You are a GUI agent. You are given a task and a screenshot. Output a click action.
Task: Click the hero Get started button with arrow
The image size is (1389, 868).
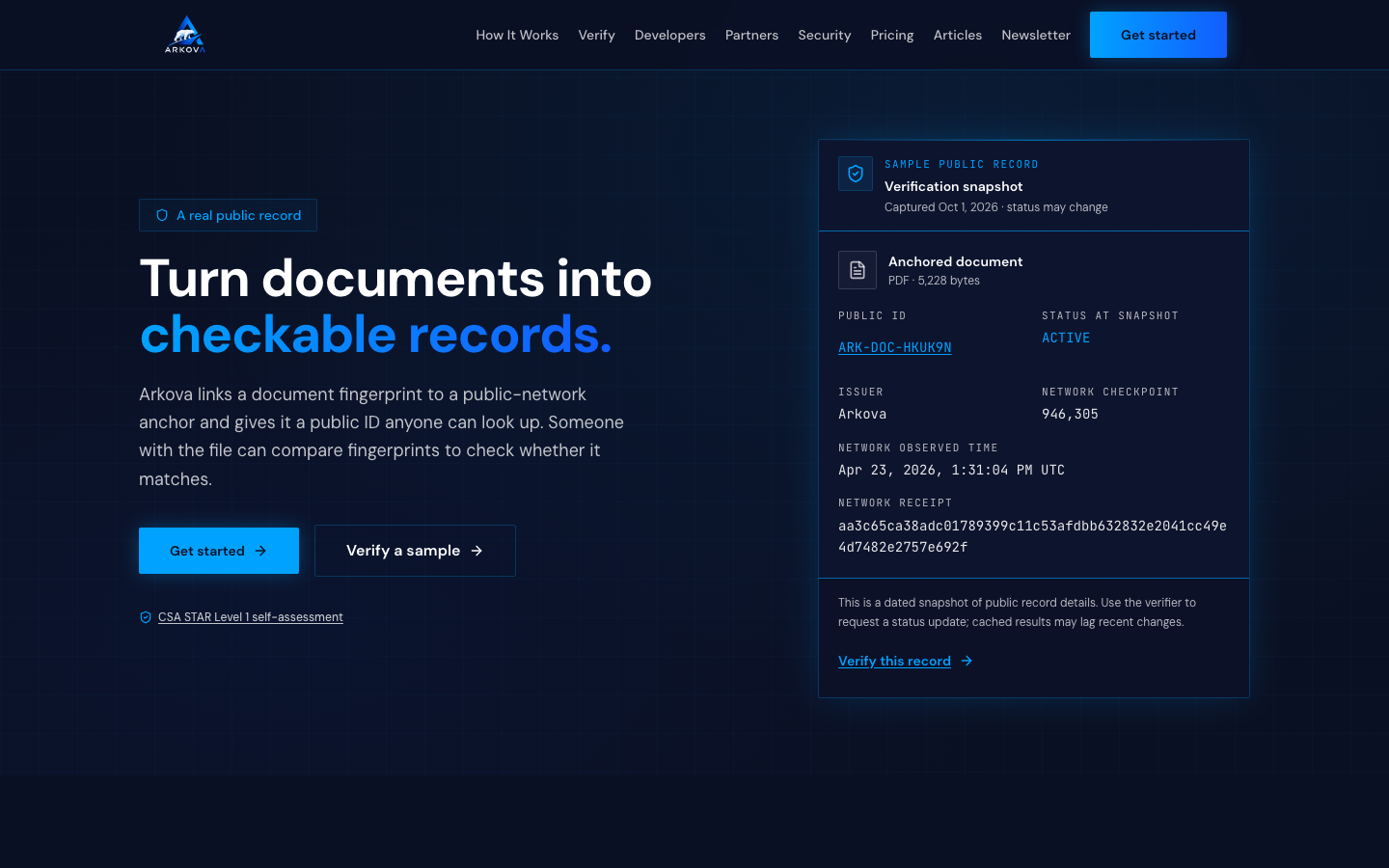219,551
